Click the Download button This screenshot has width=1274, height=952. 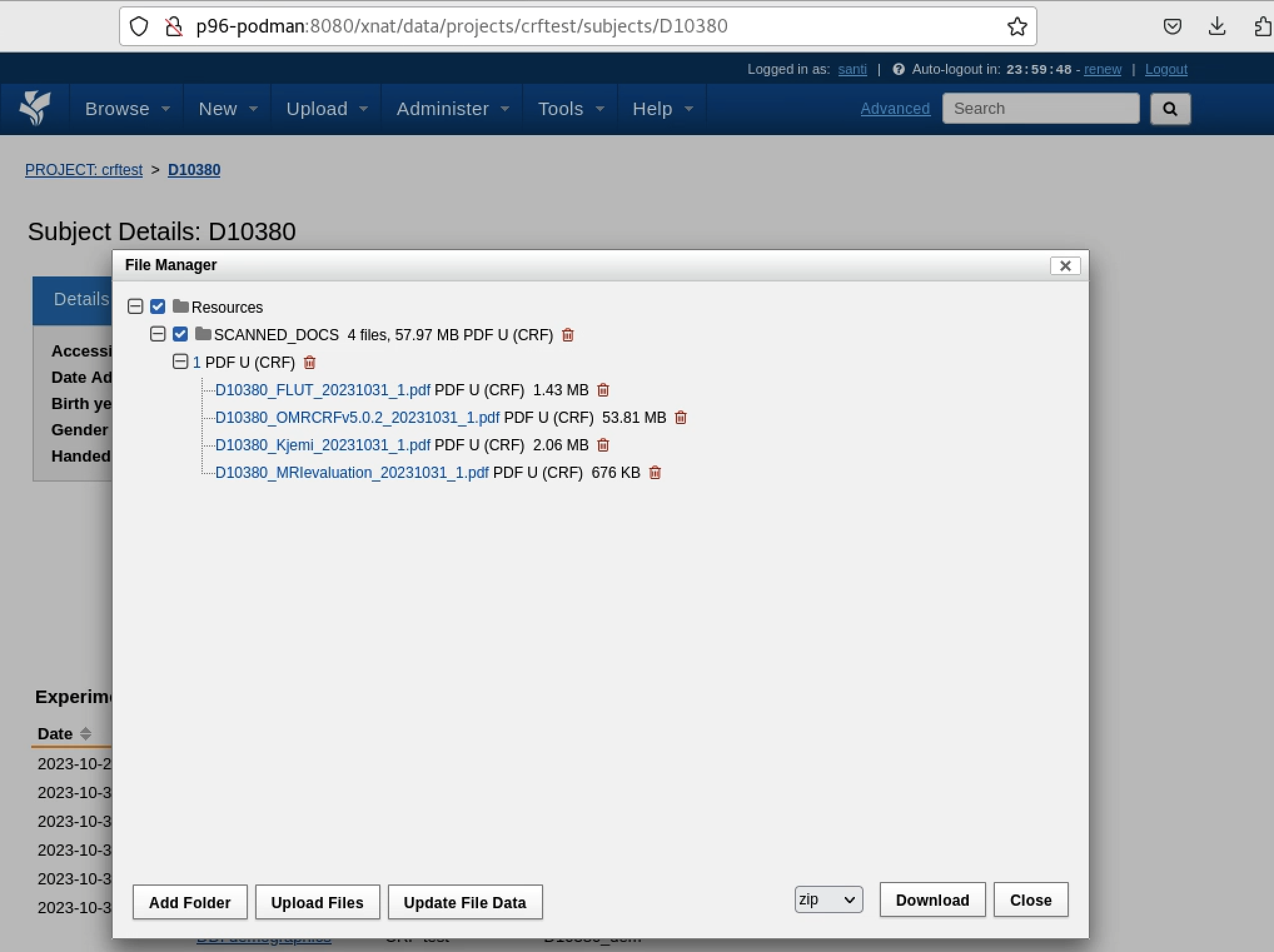coord(932,899)
